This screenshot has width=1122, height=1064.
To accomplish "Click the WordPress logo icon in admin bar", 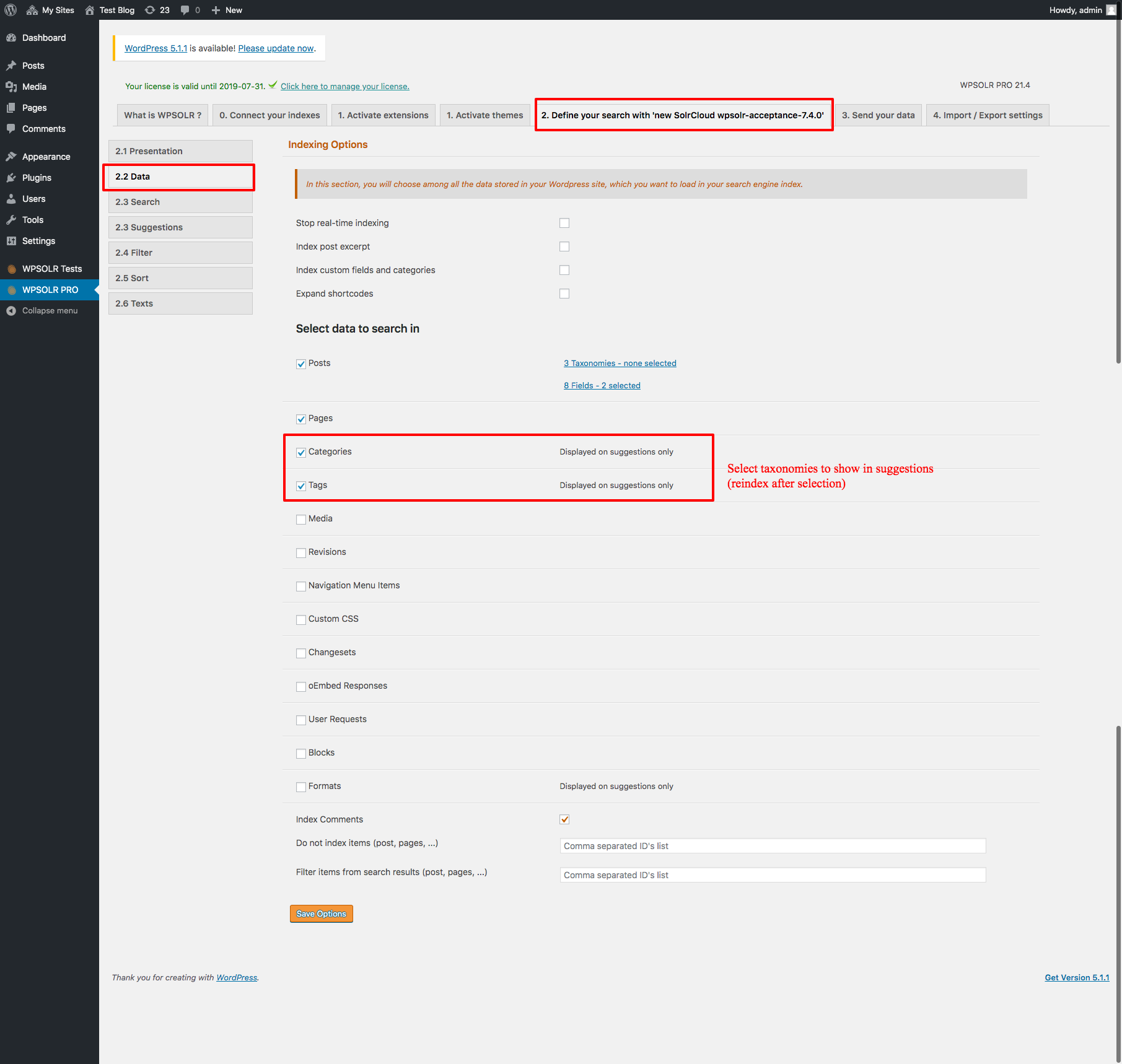I will tap(11, 10).
